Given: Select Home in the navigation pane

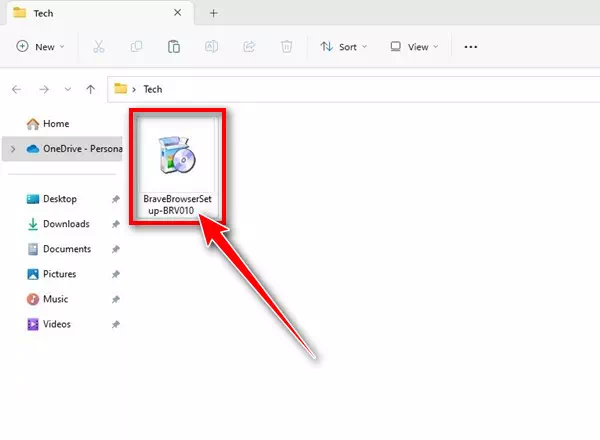Looking at the screenshot, I should click(48, 124).
